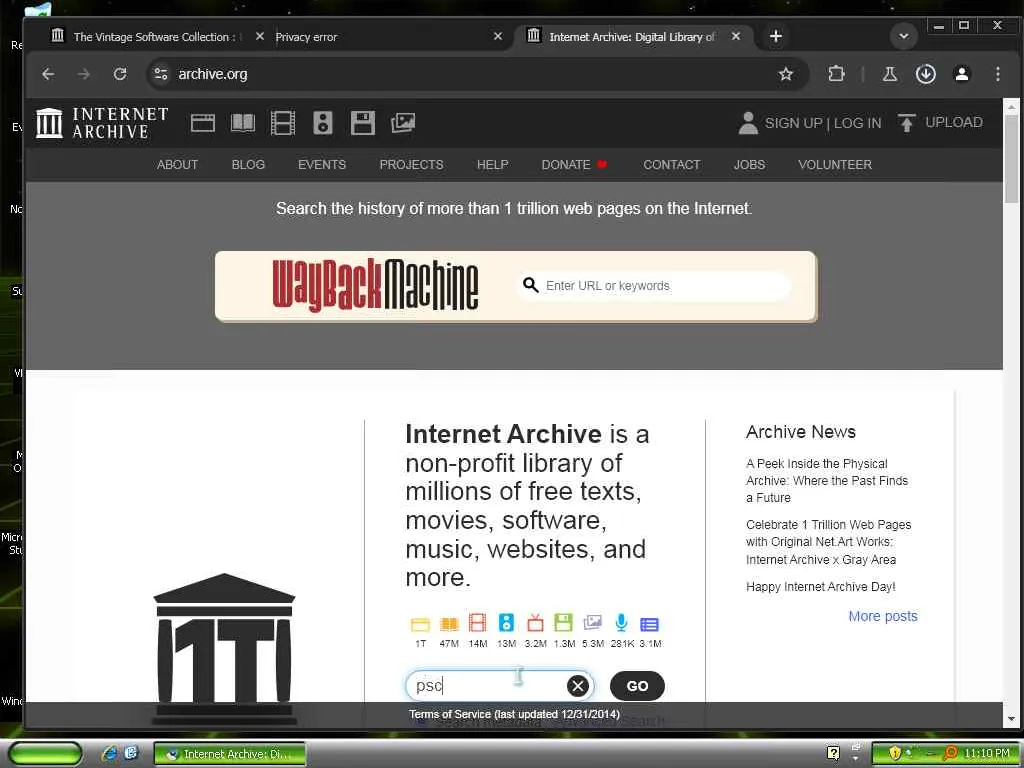The image size is (1024, 768).
Task: Focus the Wayback Machine URL search field
Action: [653, 285]
